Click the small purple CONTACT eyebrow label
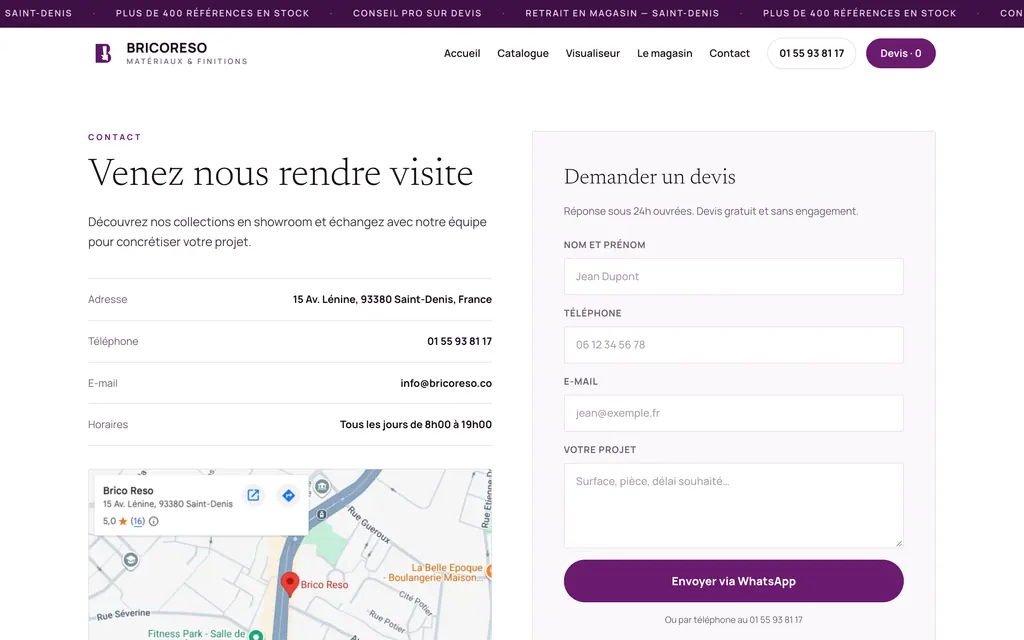Screen dimensions: 1024x640 (x=115, y=137)
